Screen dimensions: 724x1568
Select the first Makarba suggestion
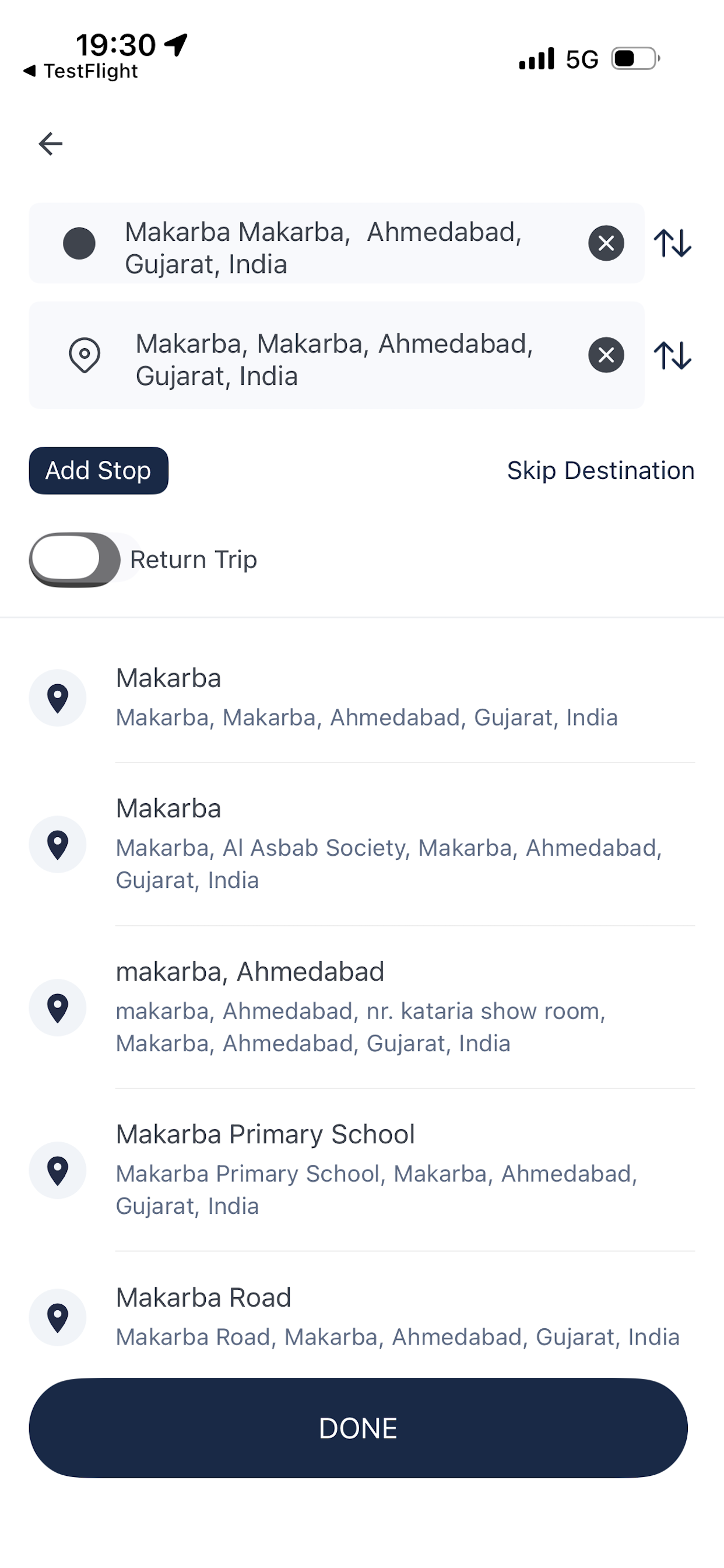(362, 698)
